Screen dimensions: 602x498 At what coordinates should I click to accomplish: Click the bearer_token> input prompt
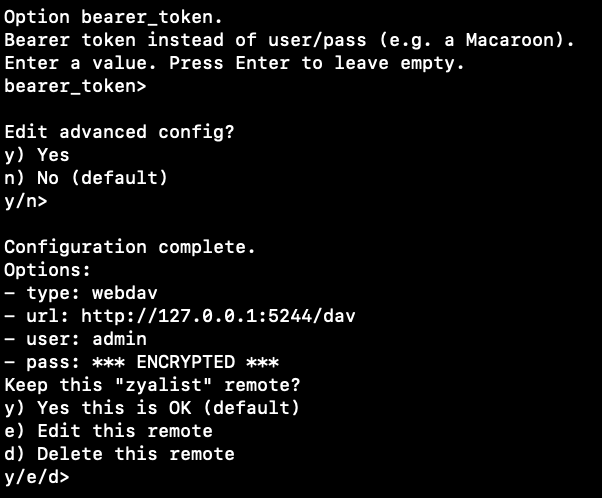pos(75,86)
